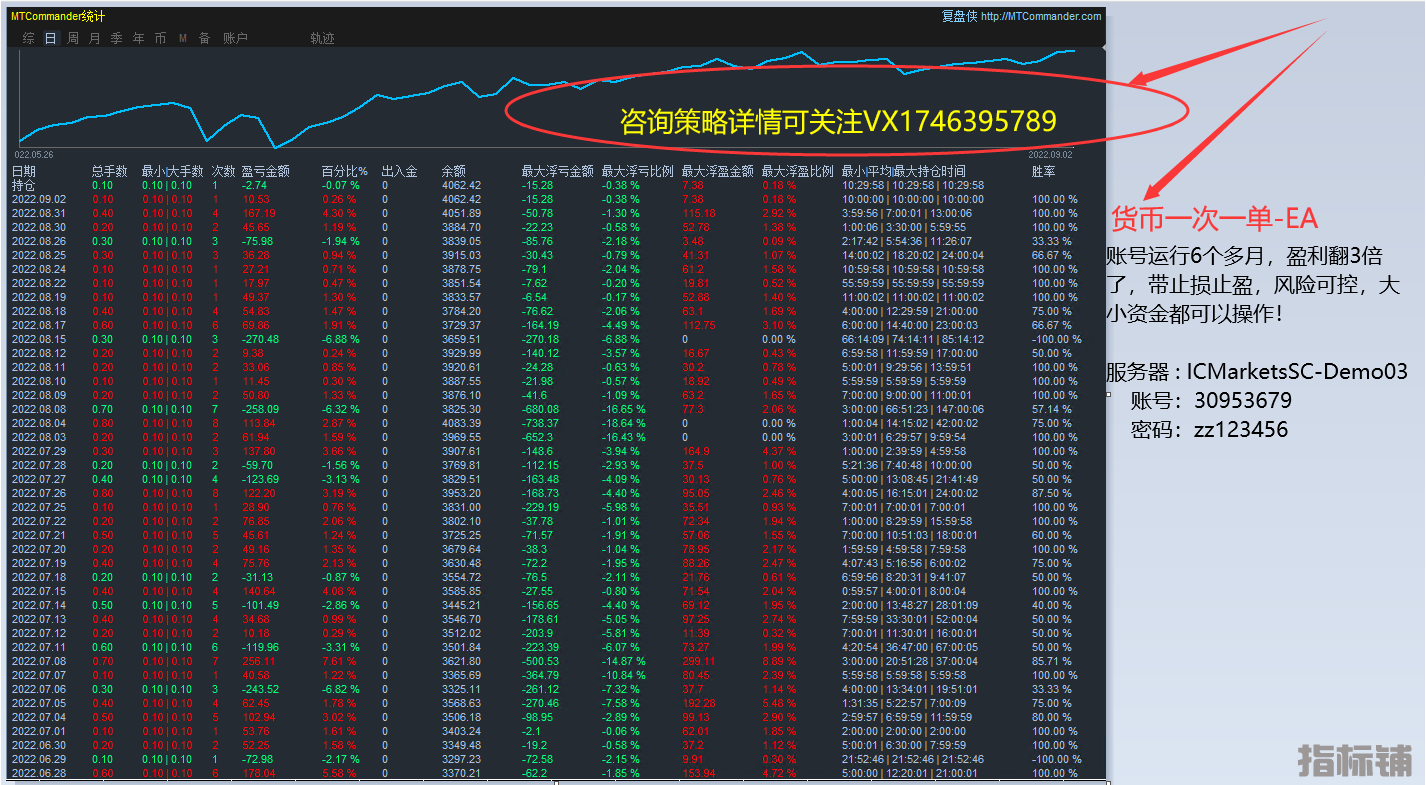
Task: Switch to the 账户 account tab
Action: point(235,38)
